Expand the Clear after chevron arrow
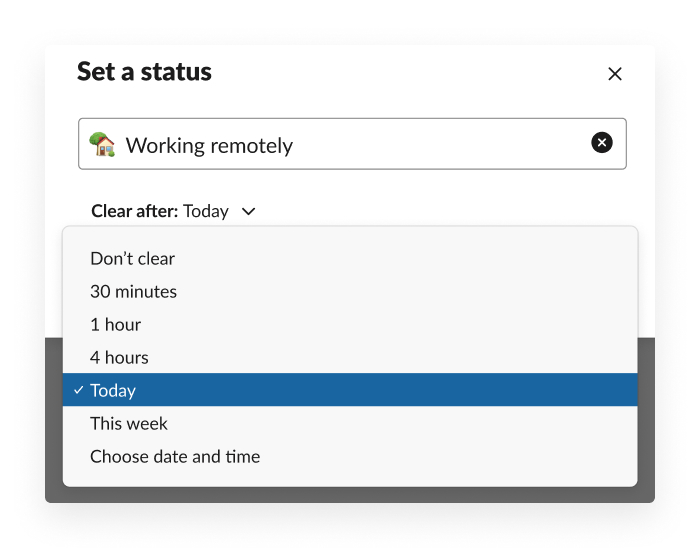 [249, 211]
